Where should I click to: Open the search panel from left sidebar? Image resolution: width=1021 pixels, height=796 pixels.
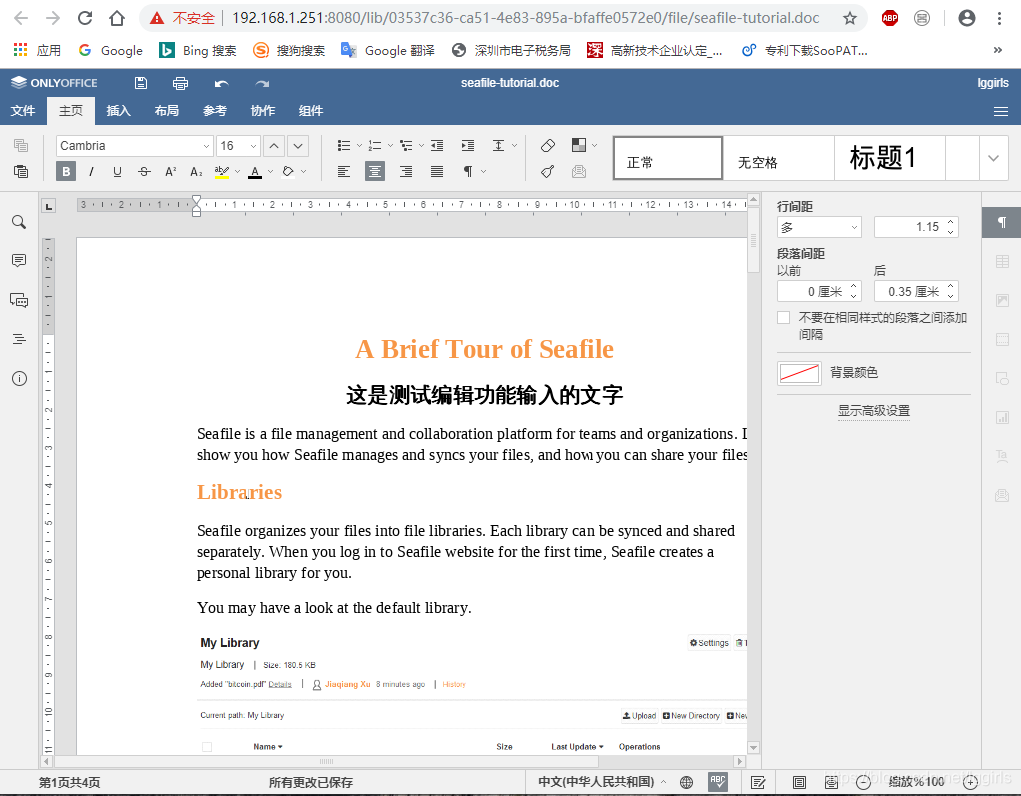click(20, 222)
